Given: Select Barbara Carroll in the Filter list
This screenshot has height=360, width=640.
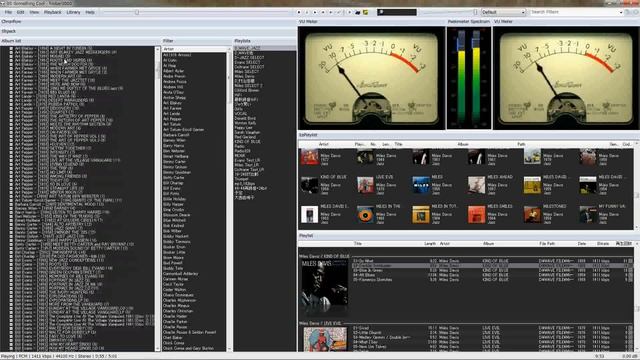Looking at the screenshot, I should [x=176, y=135].
